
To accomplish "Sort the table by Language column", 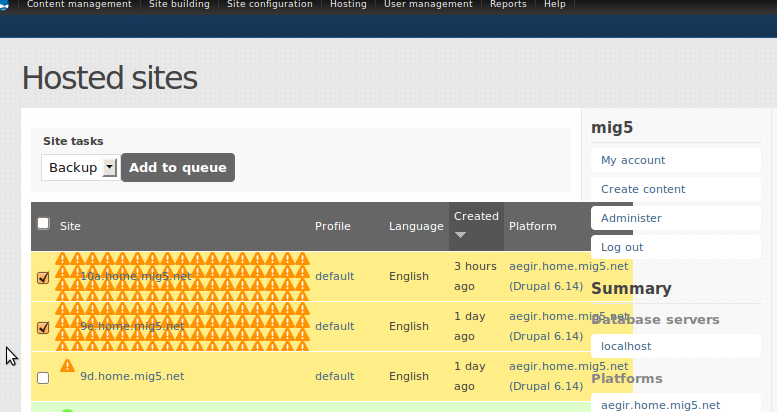I will point(416,226).
